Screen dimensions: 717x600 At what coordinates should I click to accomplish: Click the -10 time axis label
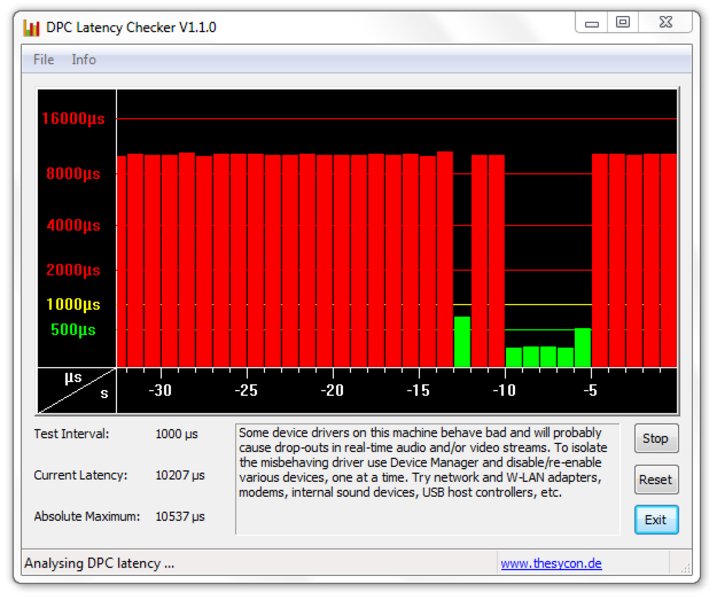[x=504, y=390]
